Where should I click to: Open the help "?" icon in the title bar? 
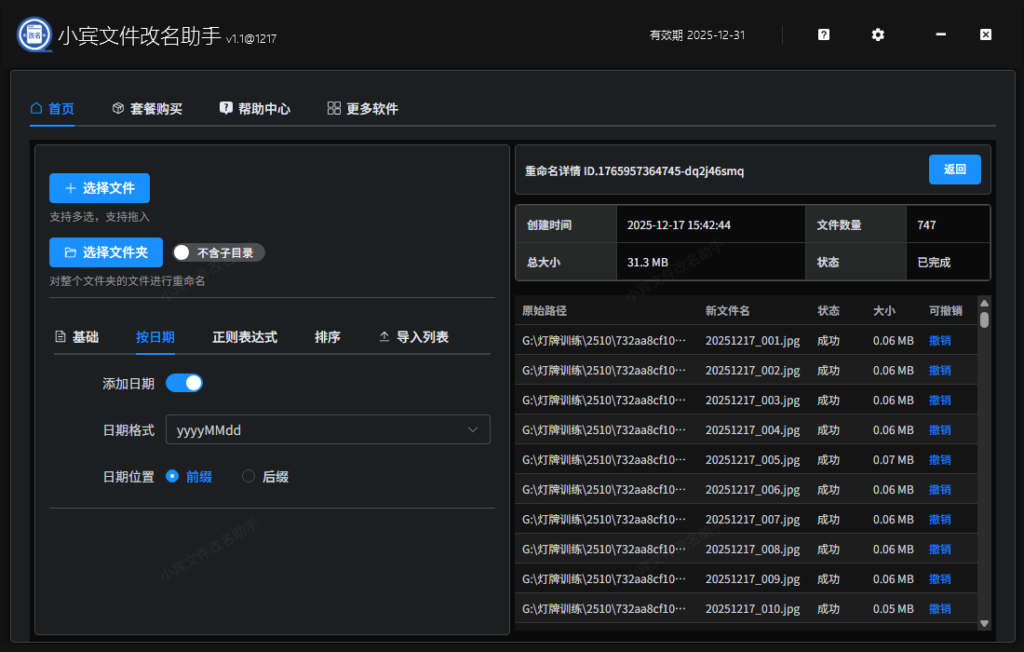(x=822, y=34)
